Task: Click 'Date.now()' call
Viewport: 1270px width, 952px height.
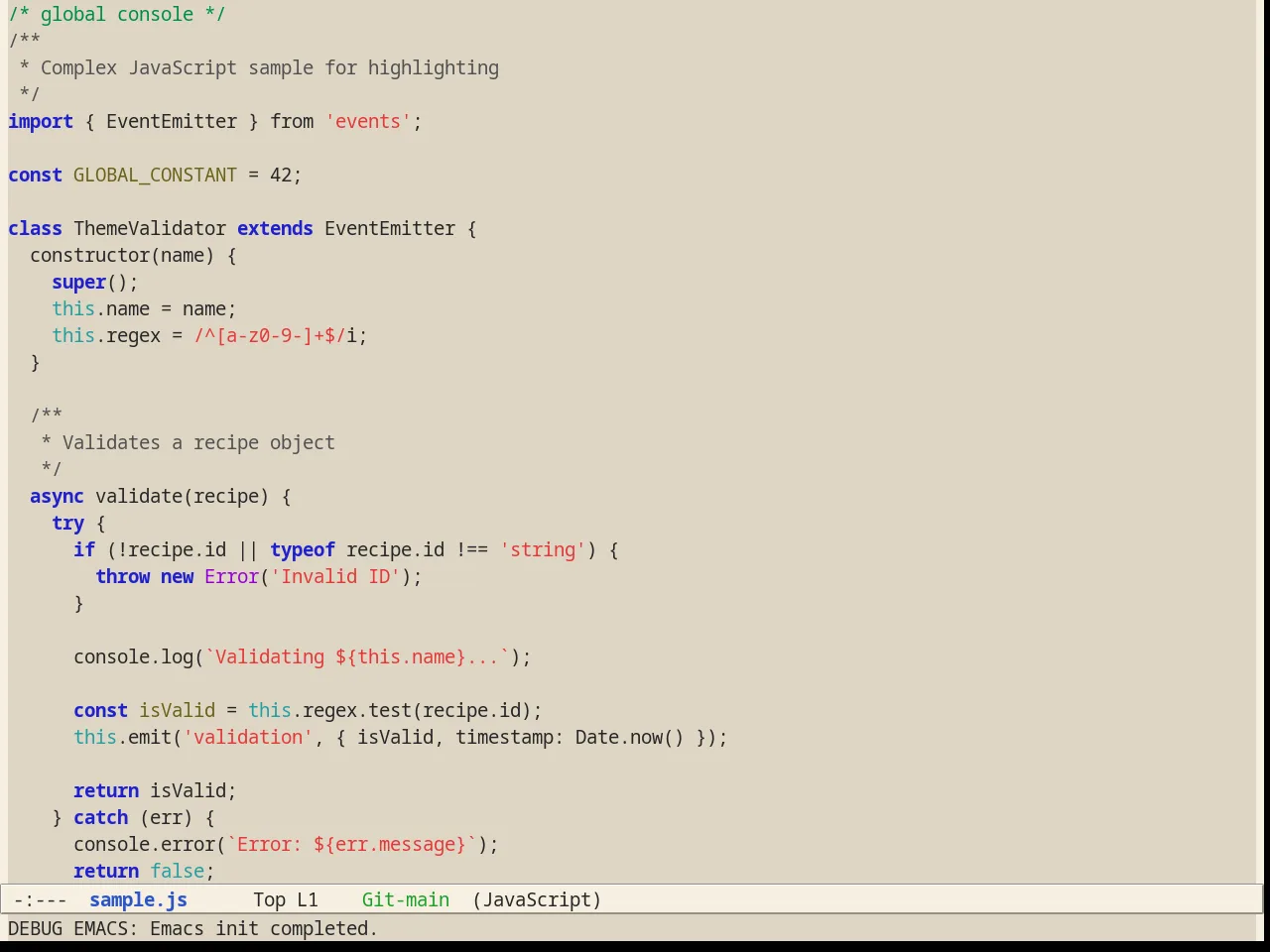Action: point(630,737)
